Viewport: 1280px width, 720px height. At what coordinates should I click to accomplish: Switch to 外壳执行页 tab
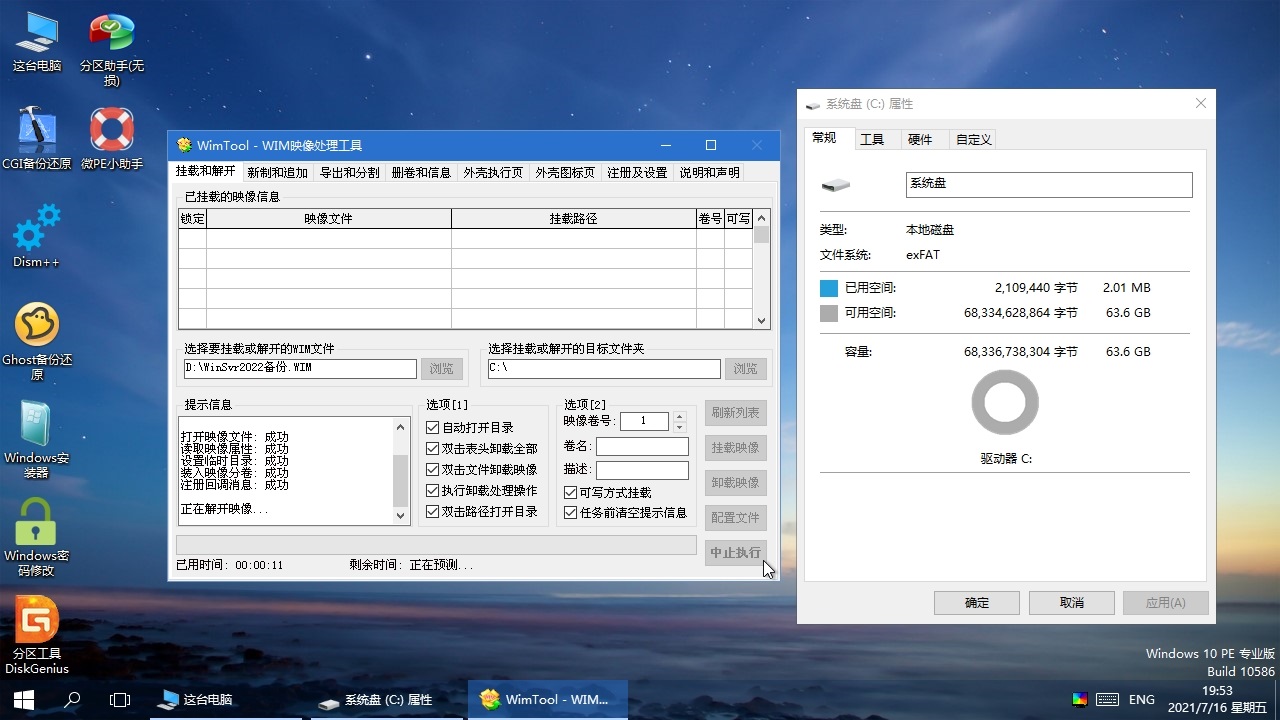coord(493,172)
